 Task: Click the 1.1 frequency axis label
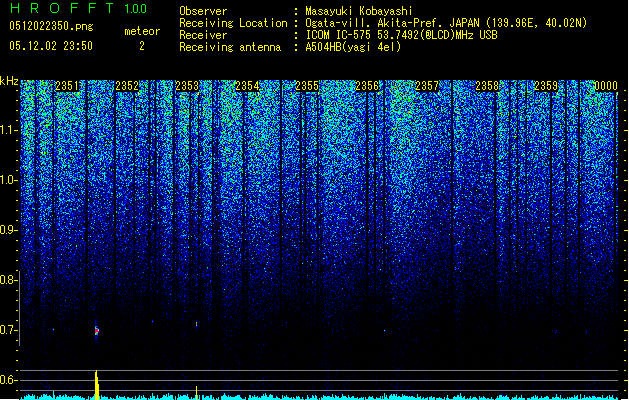click(8, 130)
